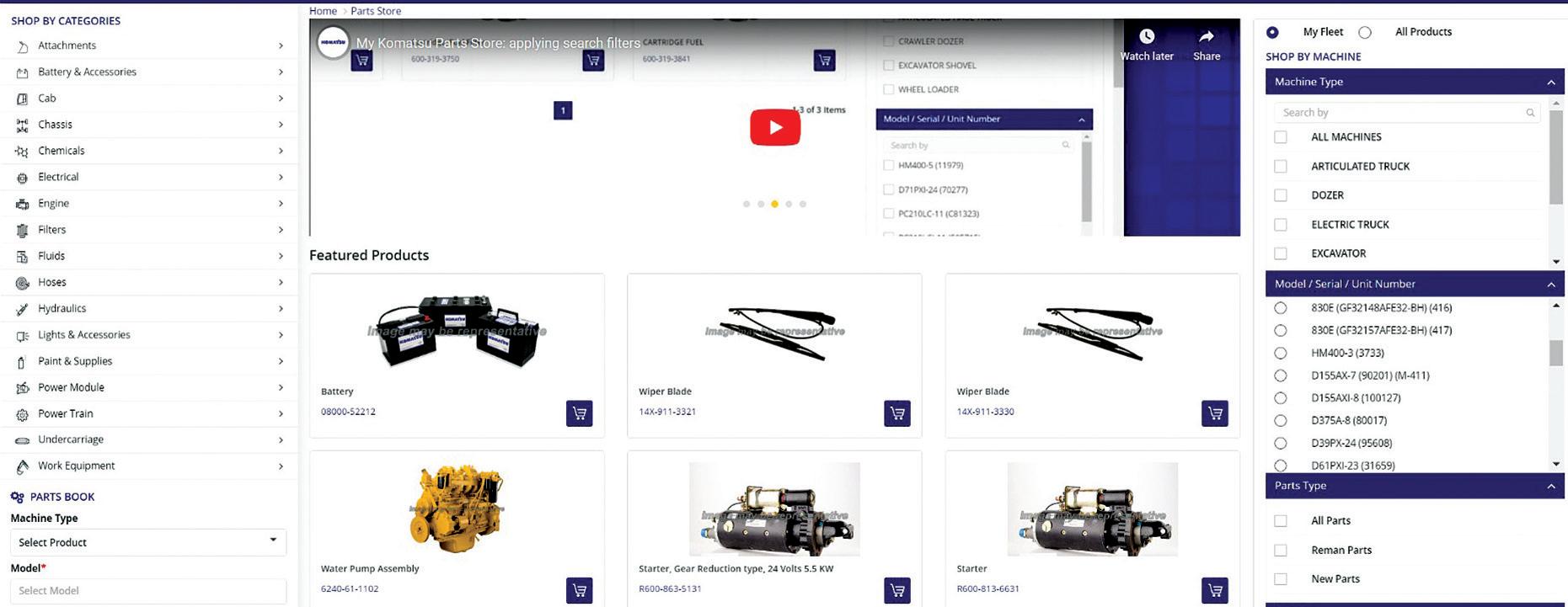Open the Work Equipment category
The height and width of the screenshot is (607, 1568).
(x=76, y=466)
